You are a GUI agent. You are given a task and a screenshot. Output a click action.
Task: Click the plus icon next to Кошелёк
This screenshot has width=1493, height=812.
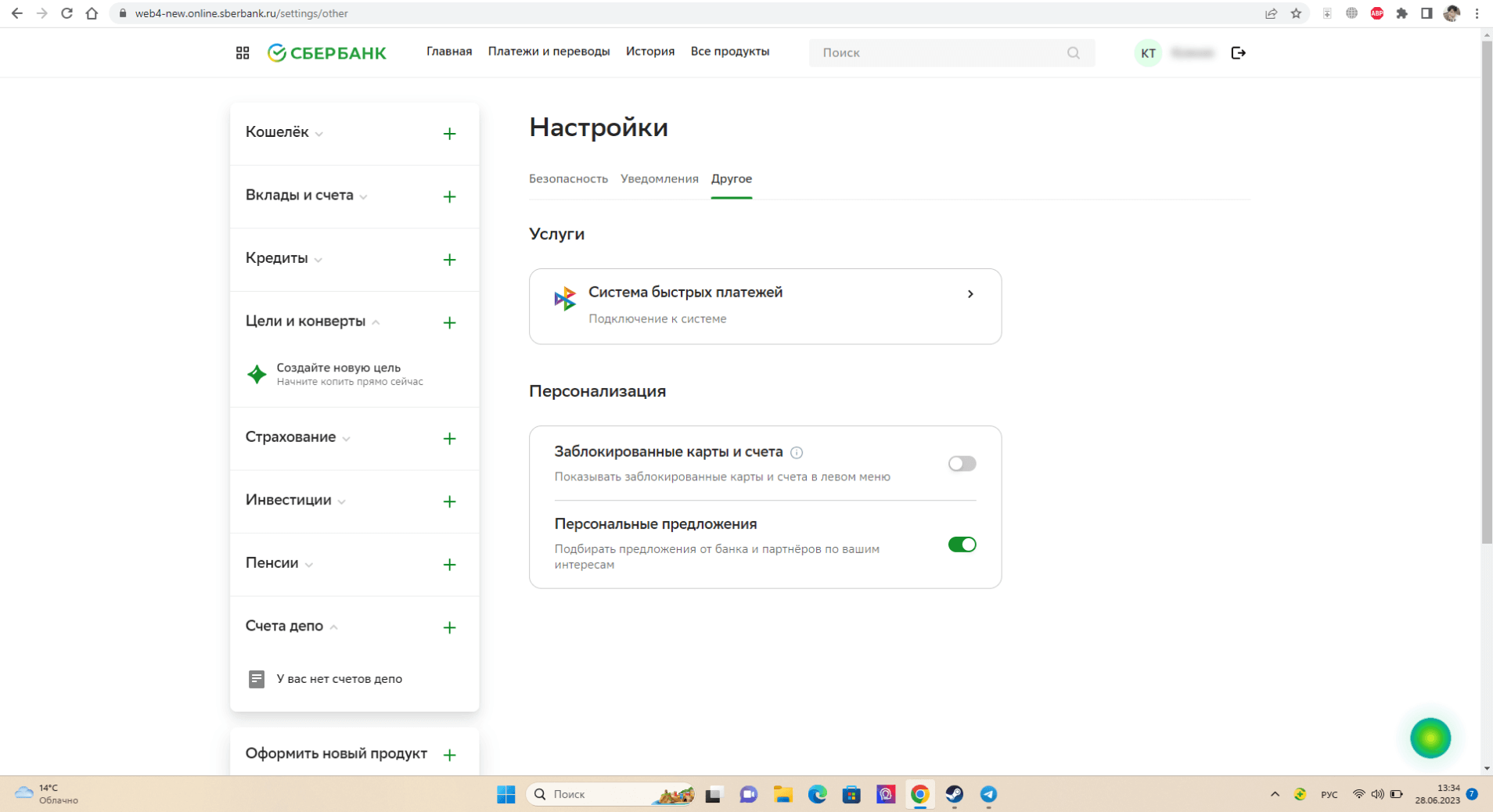tap(449, 134)
